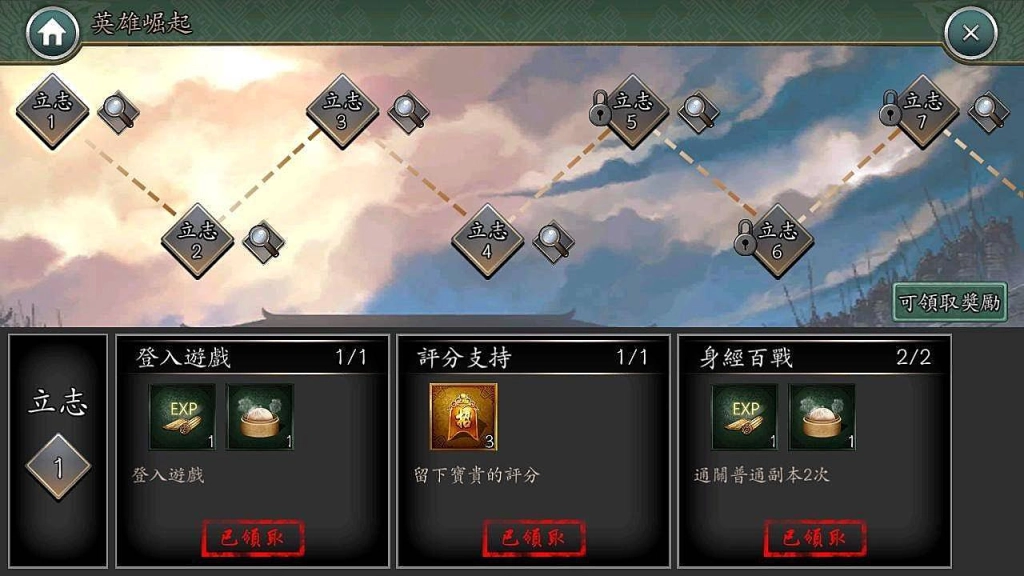Open magnifier preview next to 立志 3
Screen dimensions: 1024x576
click(408, 112)
